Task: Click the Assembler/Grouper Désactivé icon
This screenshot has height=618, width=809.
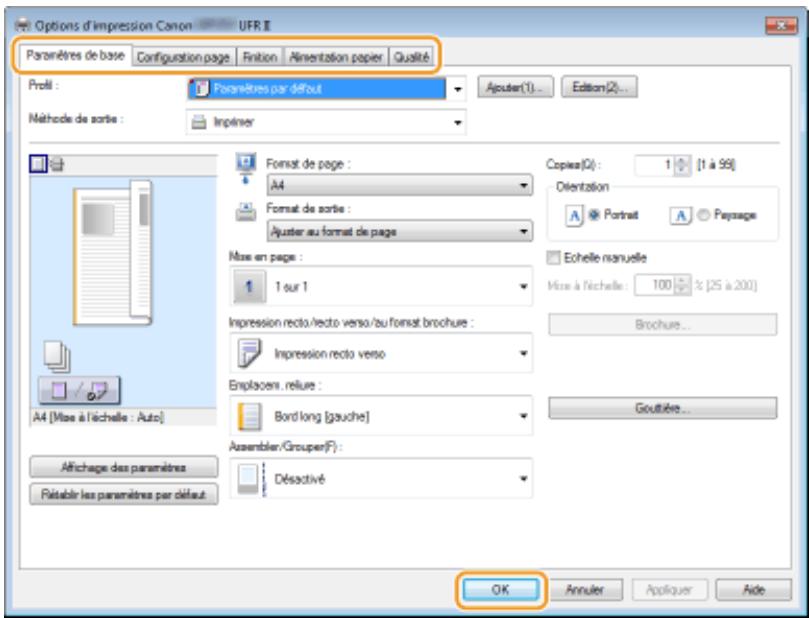Action: coord(252,479)
